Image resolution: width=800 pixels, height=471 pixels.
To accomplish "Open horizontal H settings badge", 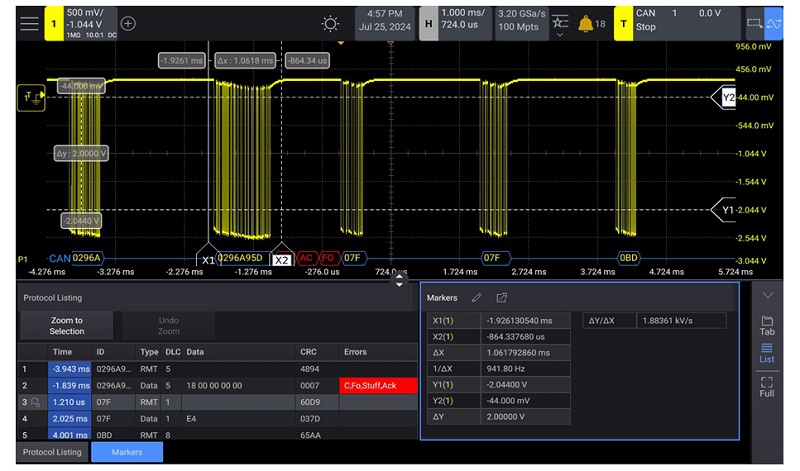I will coord(429,23).
